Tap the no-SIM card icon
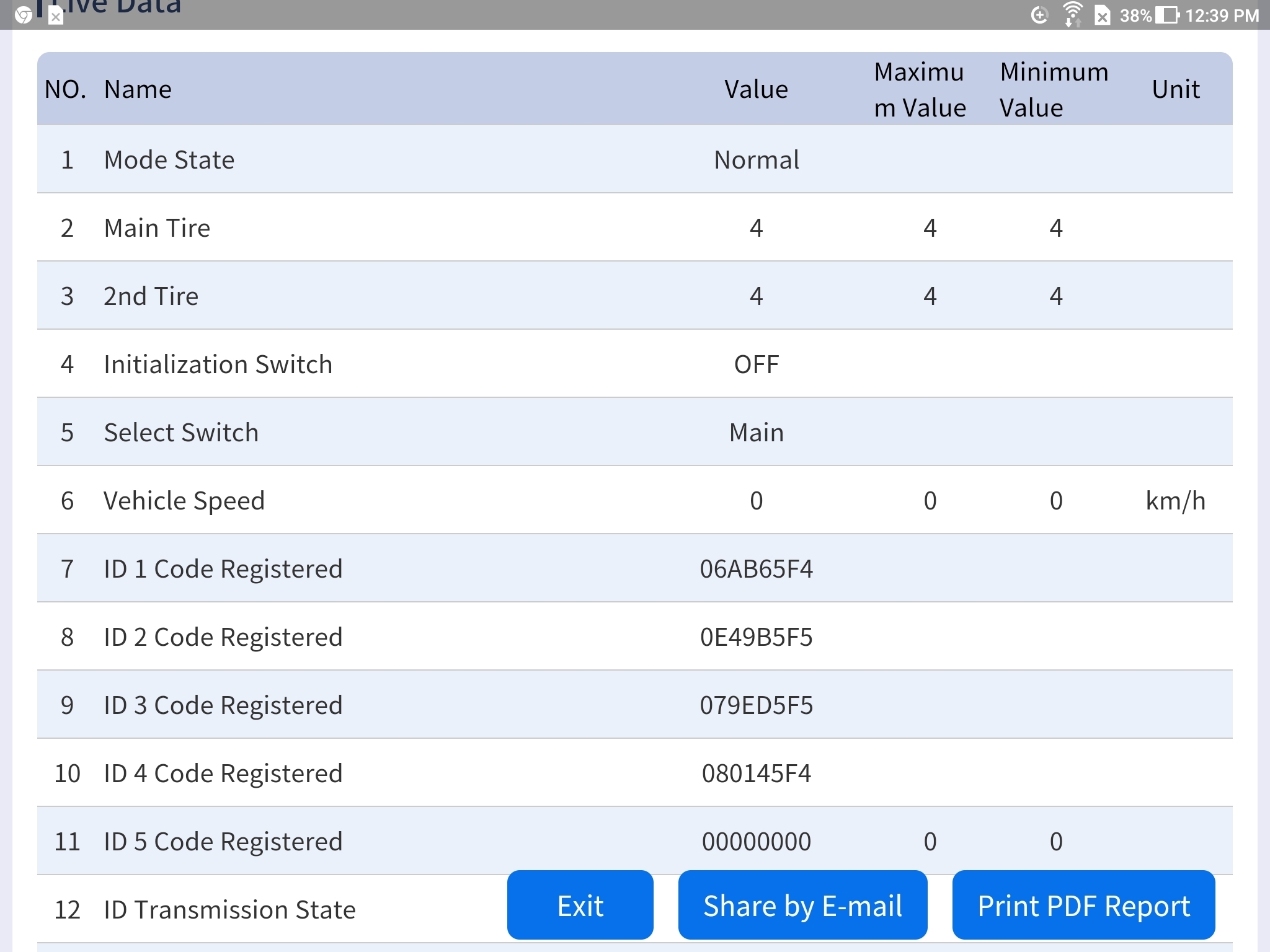Viewport: 1270px width, 952px height. (x=1102, y=15)
